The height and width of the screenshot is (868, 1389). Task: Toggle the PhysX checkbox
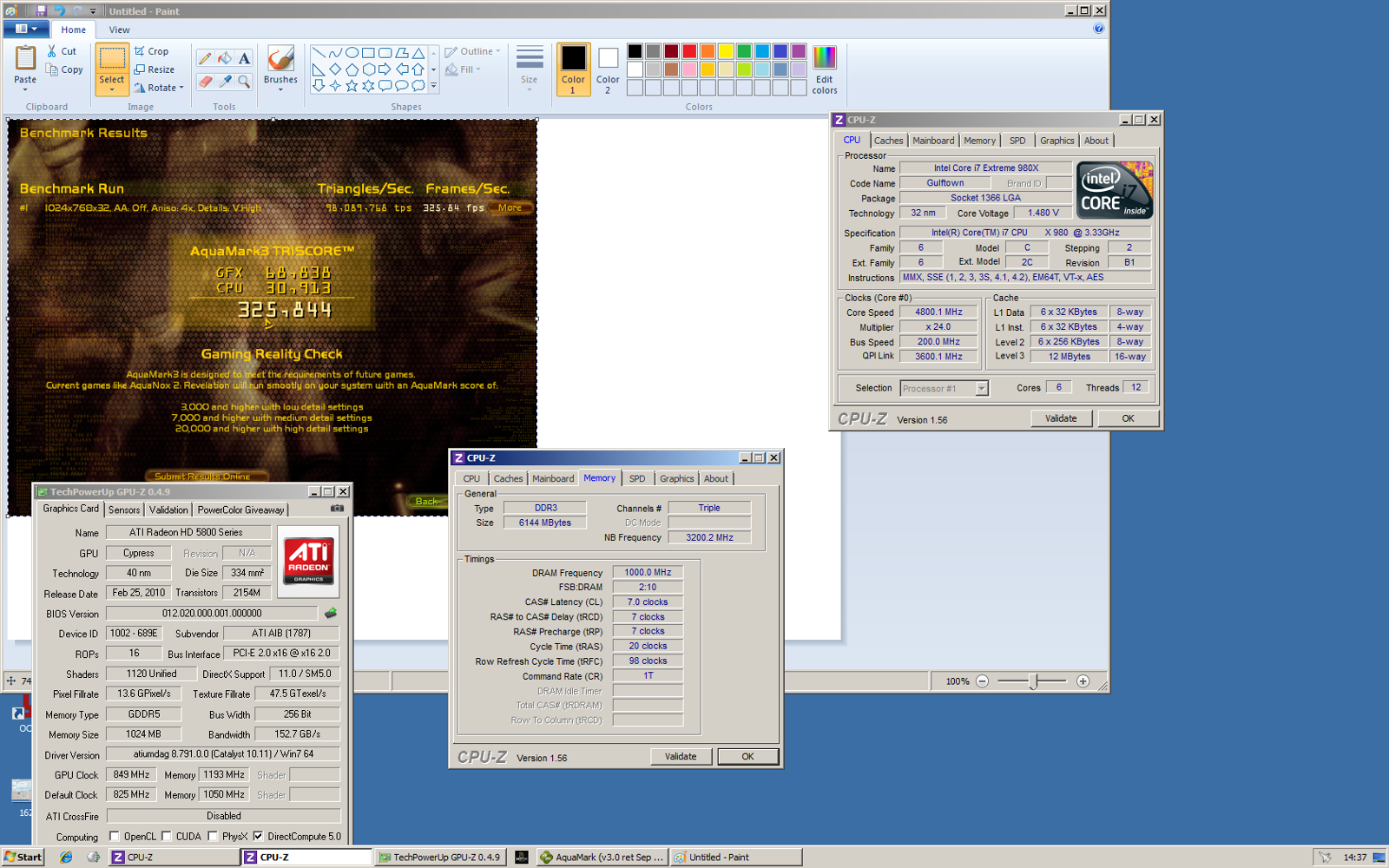click(x=213, y=836)
